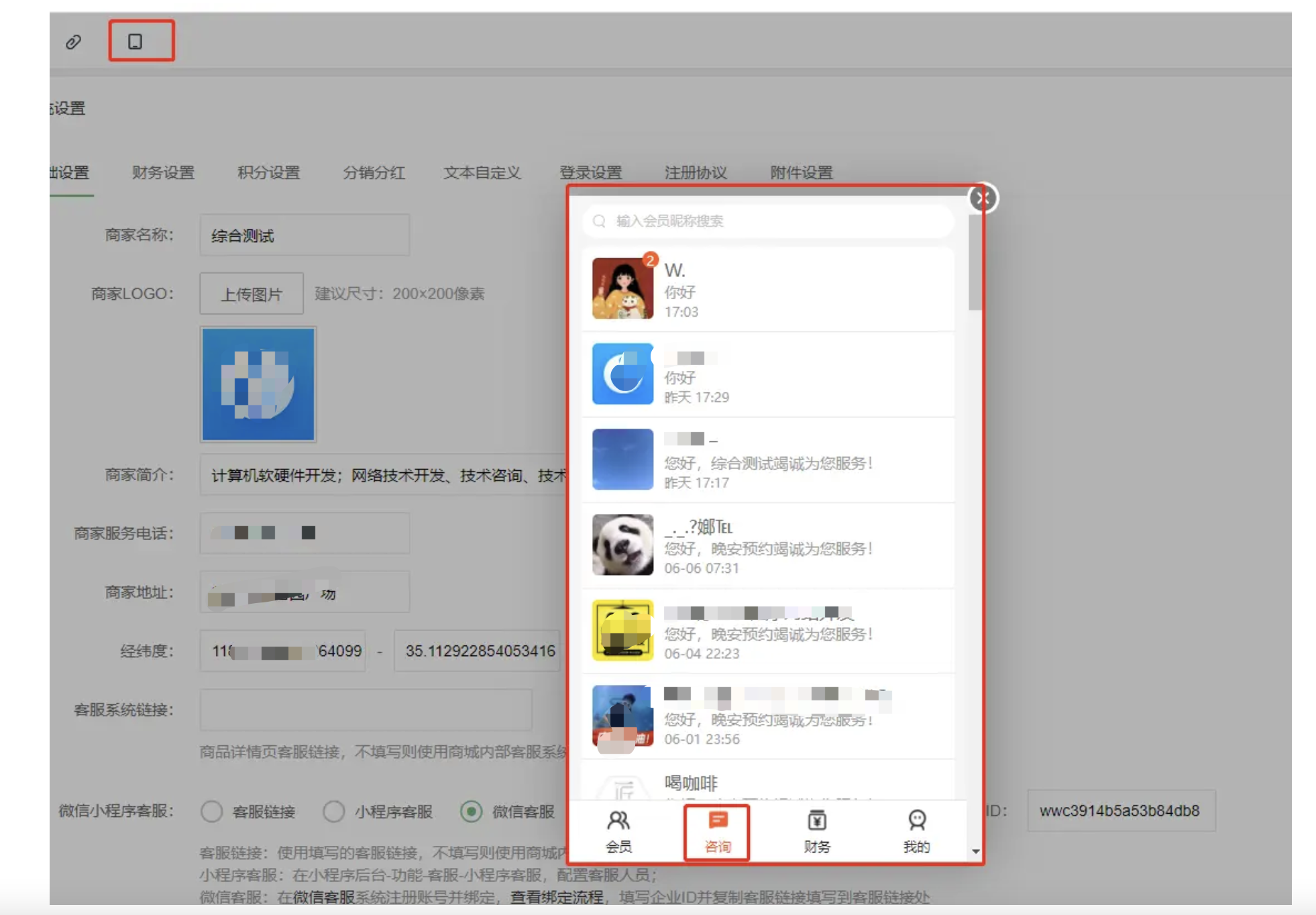
Task: Click the 商家服务电话 input field
Action: (305, 533)
